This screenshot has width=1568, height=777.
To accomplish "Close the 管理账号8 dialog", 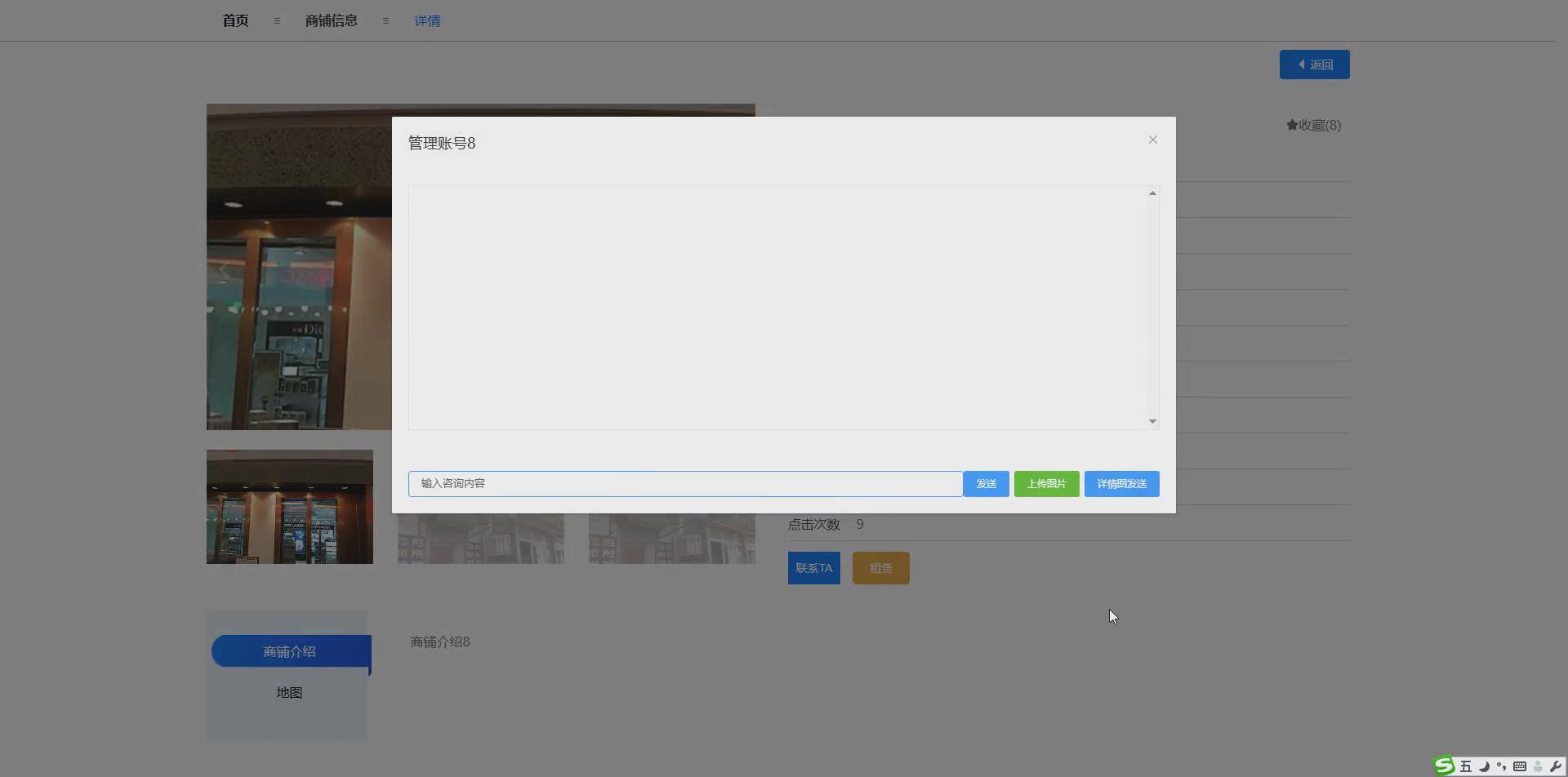I will 1152,140.
